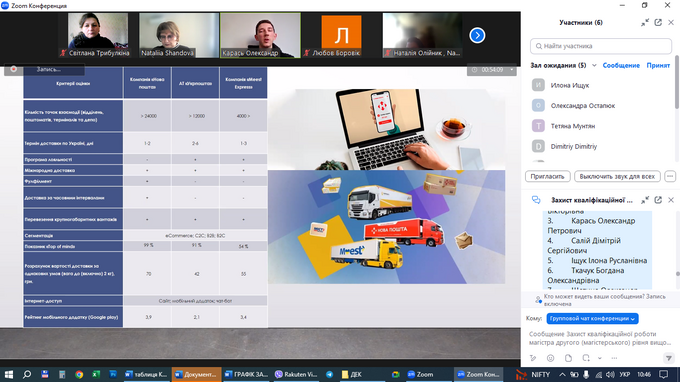Viewport: 680px width, 382px height.
Task: Open more options beside Mute All
Action: pos(670,176)
